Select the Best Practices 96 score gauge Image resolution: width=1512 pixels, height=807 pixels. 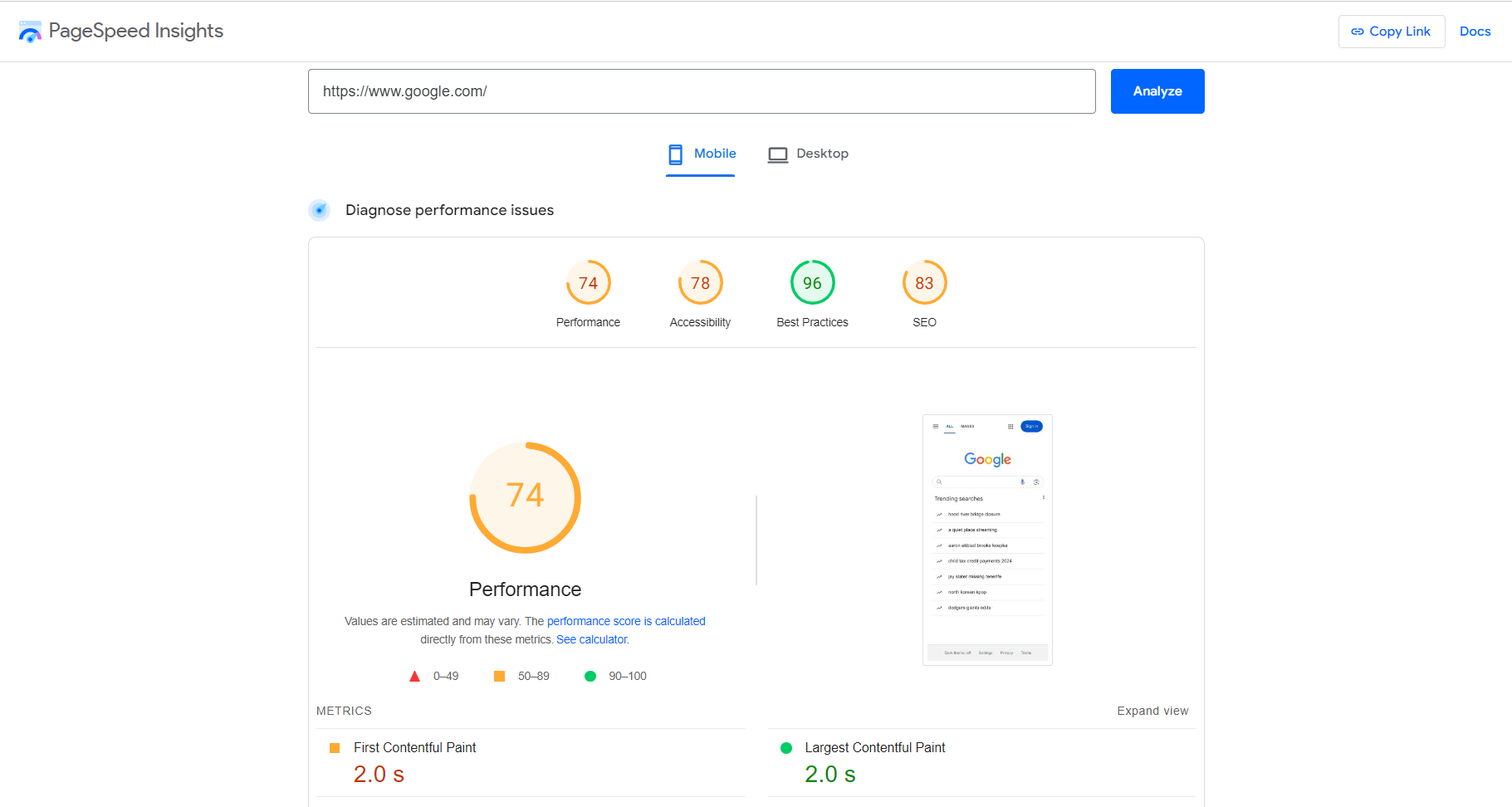pos(813,283)
